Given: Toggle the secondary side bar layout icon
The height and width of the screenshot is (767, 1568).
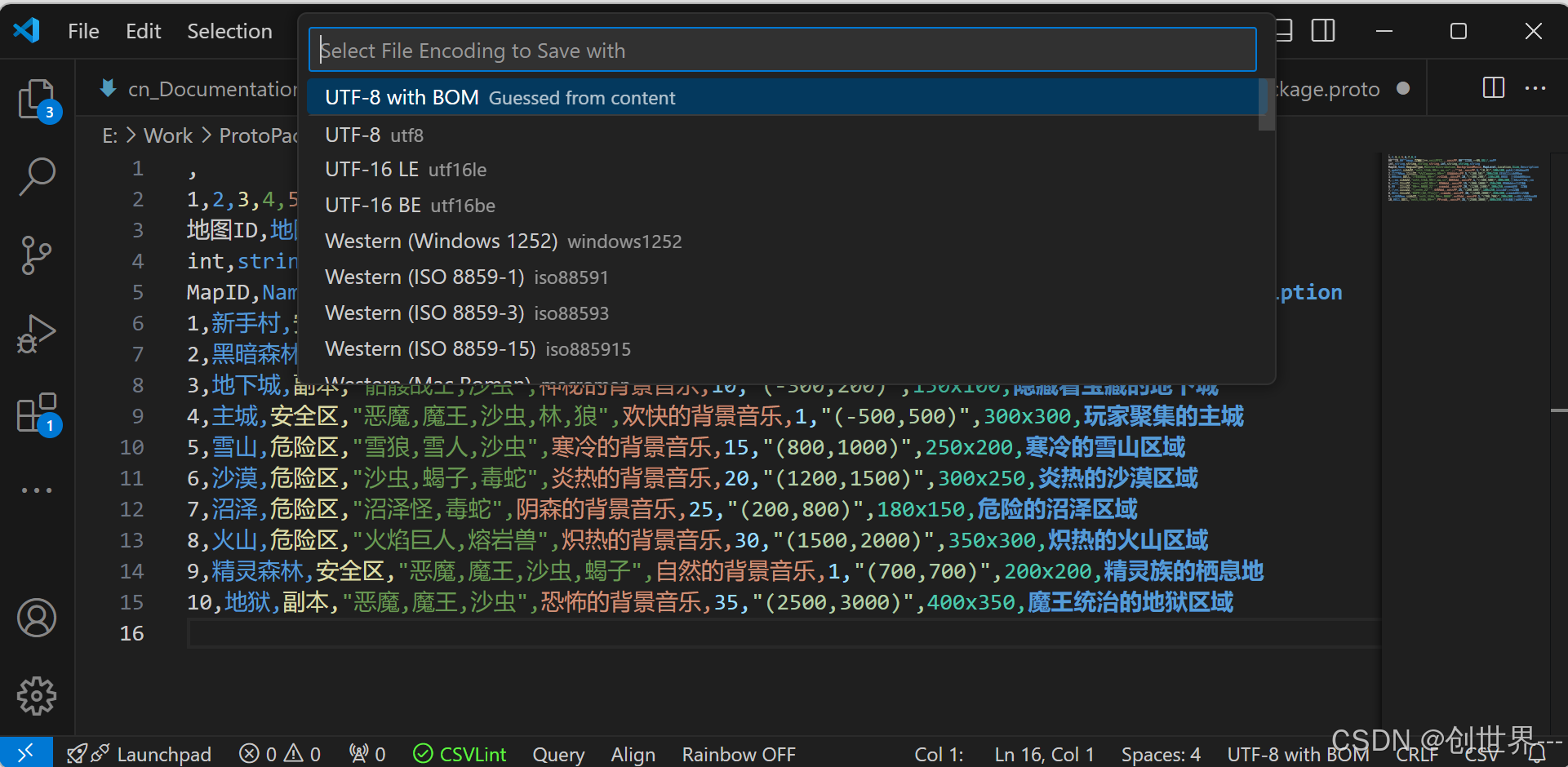Looking at the screenshot, I should point(1323,31).
